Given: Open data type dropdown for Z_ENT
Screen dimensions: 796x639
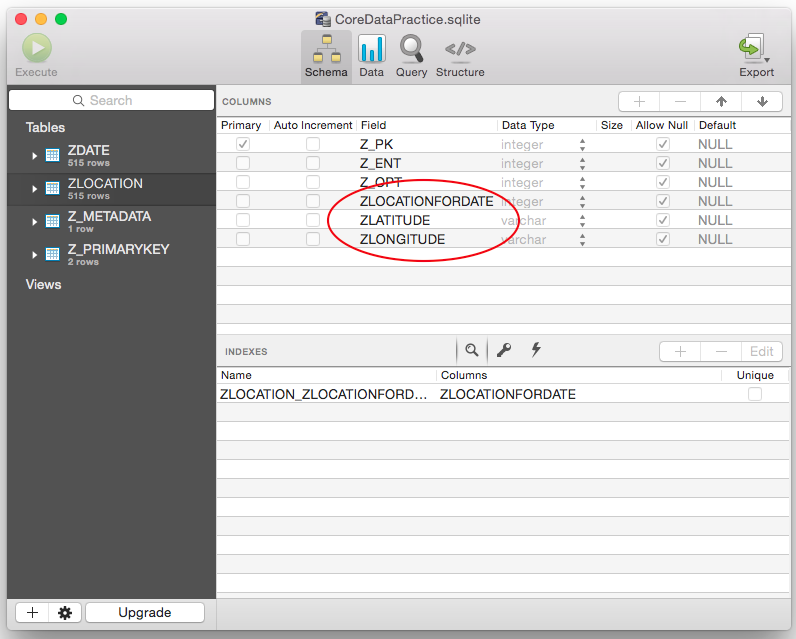Looking at the screenshot, I should (582, 163).
